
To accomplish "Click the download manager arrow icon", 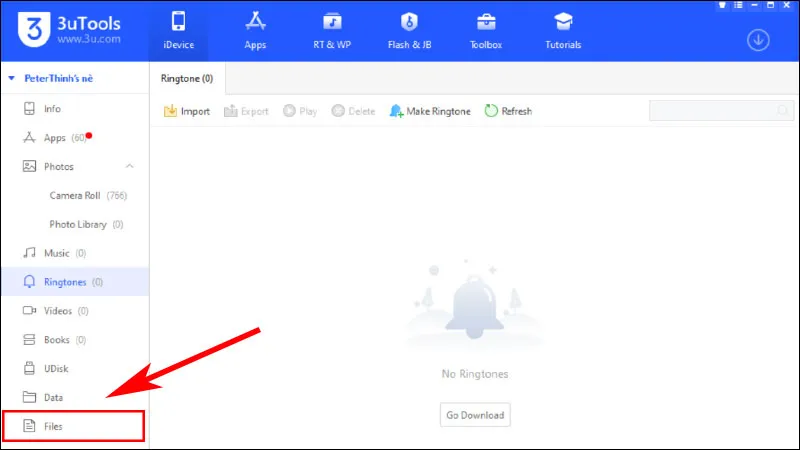I will (760, 40).
